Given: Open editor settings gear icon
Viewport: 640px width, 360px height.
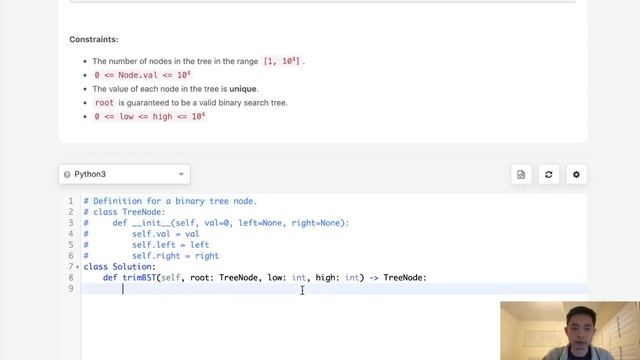Looking at the screenshot, I should 576,175.
